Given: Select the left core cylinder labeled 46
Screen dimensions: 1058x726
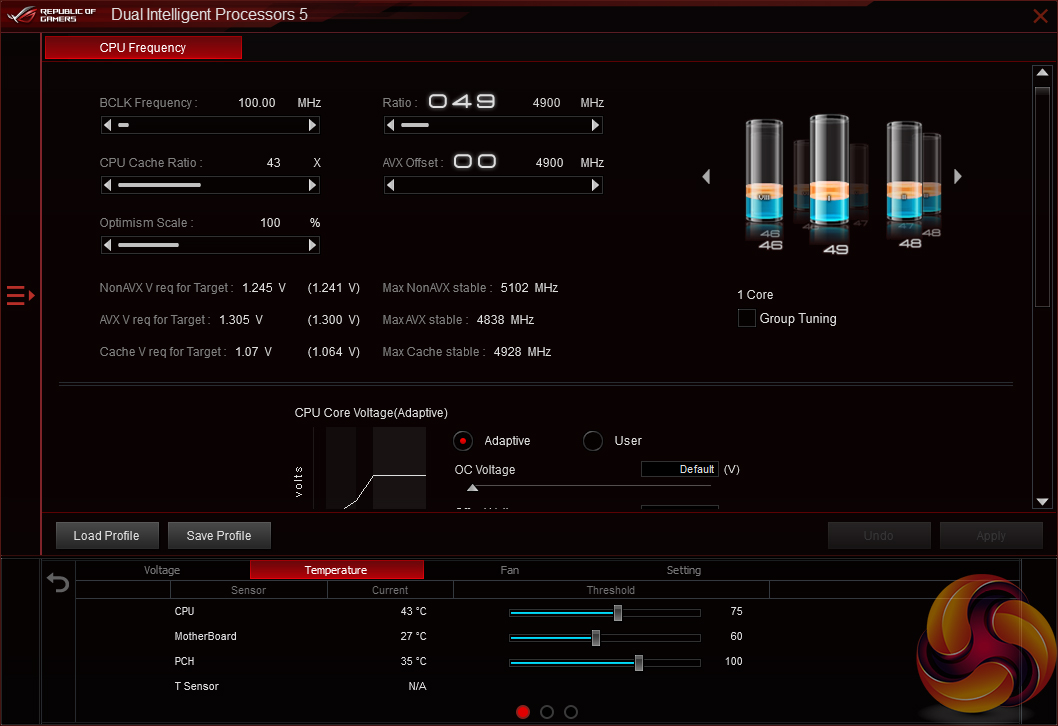Looking at the screenshot, I should click(x=764, y=171).
